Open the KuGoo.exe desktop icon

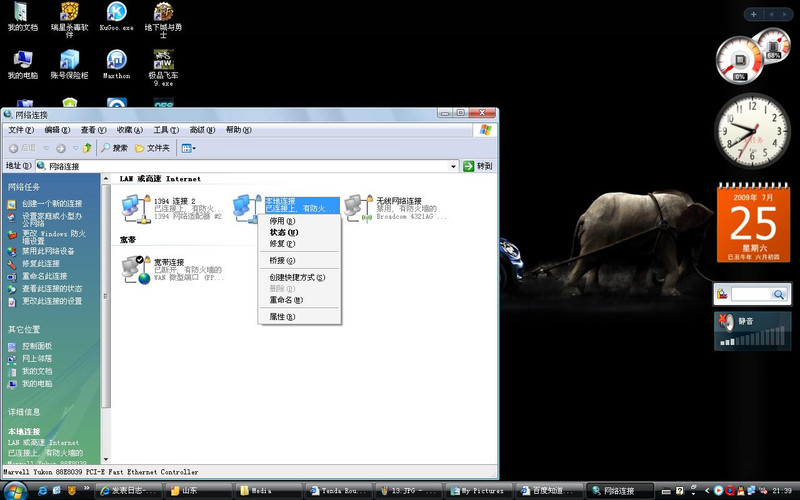116,18
